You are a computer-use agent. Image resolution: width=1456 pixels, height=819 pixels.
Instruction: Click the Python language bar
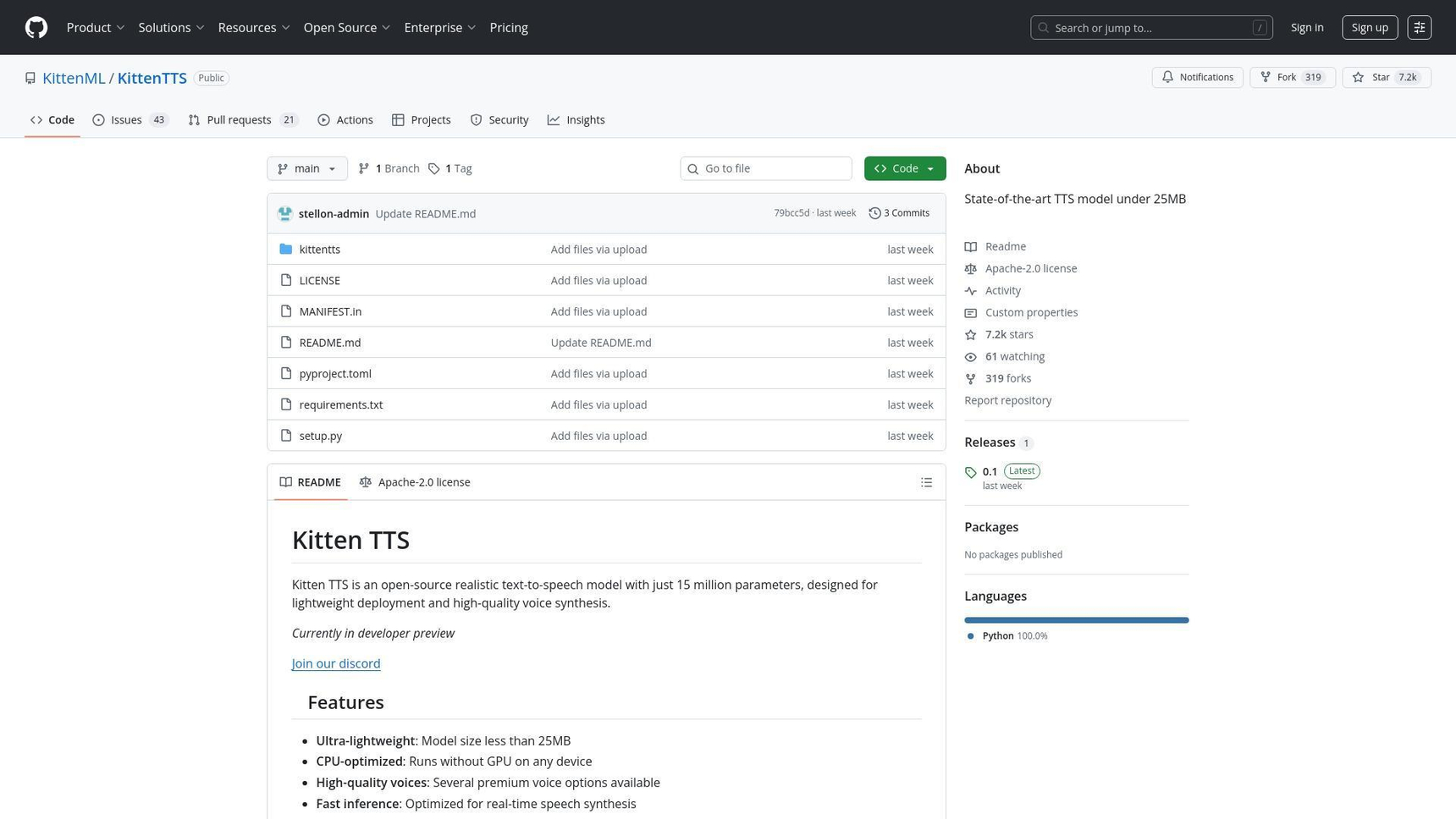1076,620
